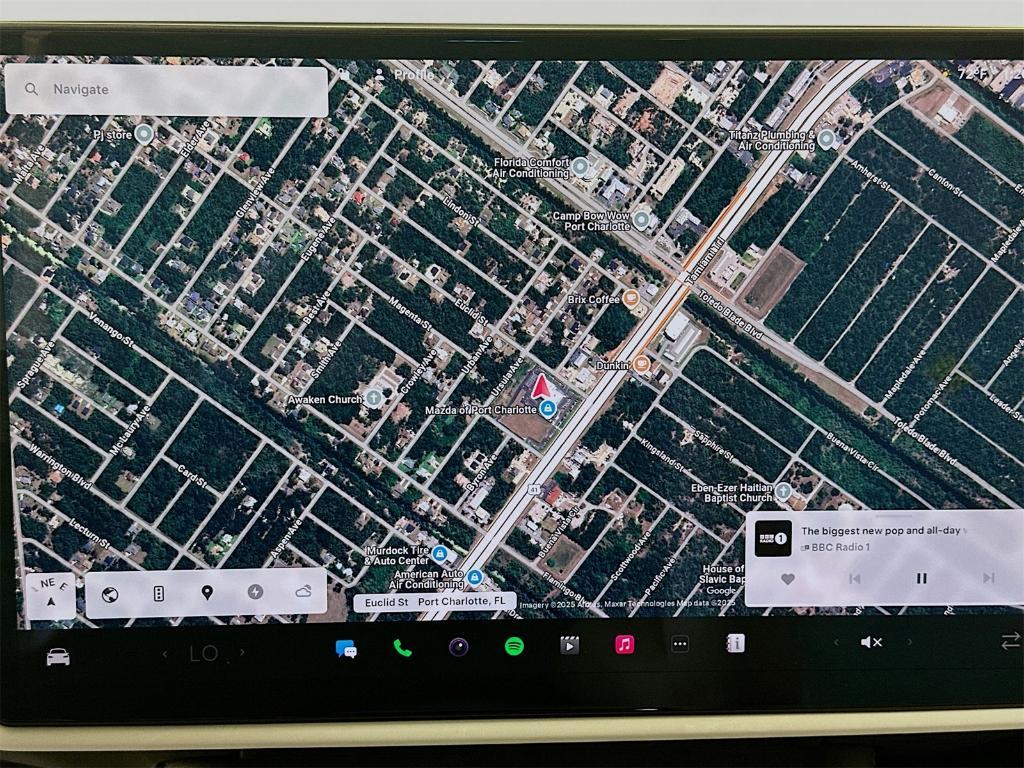The width and height of the screenshot is (1024, 768).
Task: Tap the Warrington Blvd street label
Action: 60,466
